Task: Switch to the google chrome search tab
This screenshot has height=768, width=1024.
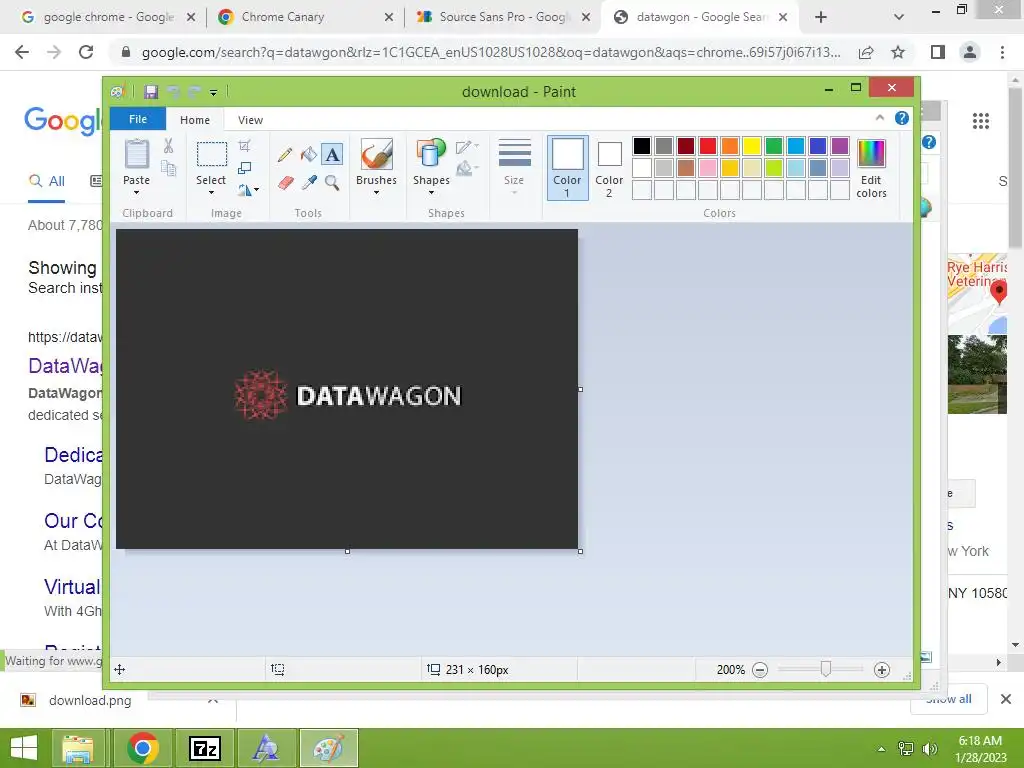Action: [x=108, y=17]
